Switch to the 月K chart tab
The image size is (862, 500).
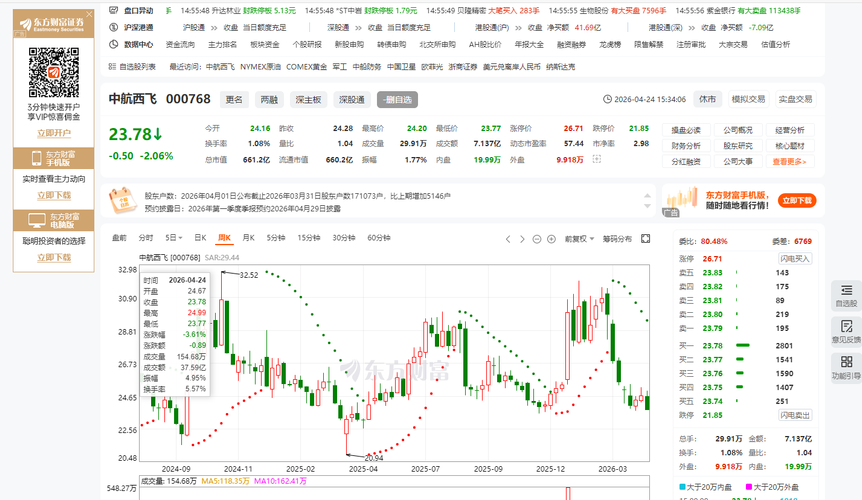tap(248, 238)
